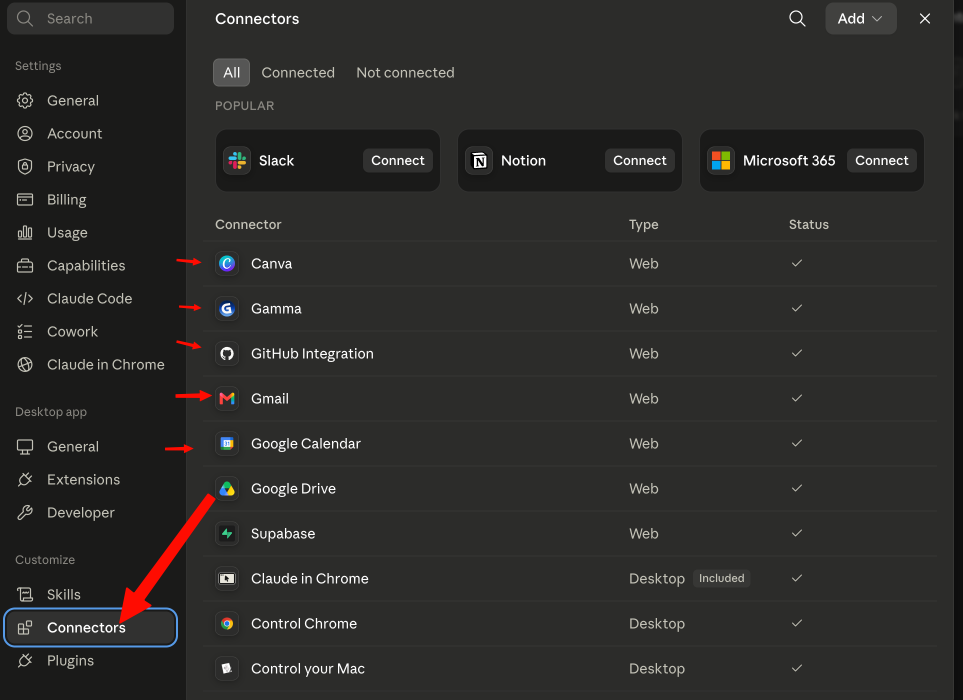Screen dimensions: 963x700
Task: Click the Included badge on Claude in Chrome
Action: point(722,578)
